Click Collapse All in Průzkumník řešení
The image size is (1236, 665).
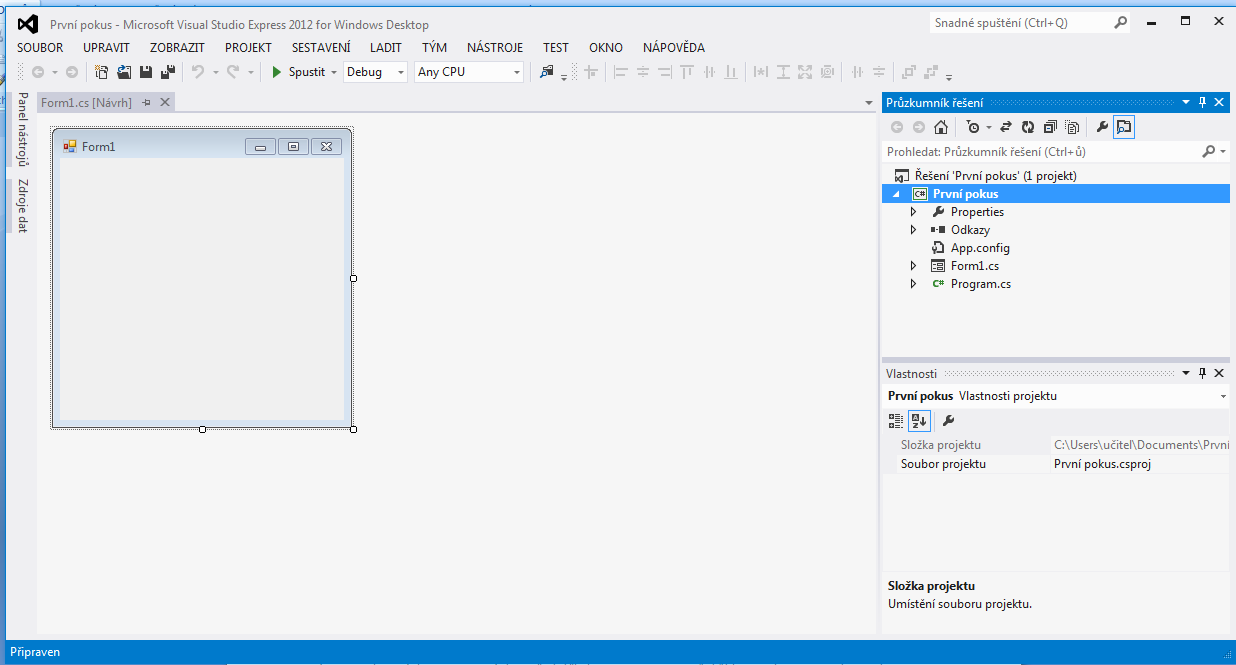pyautogui.click(x=1050, y=127)
